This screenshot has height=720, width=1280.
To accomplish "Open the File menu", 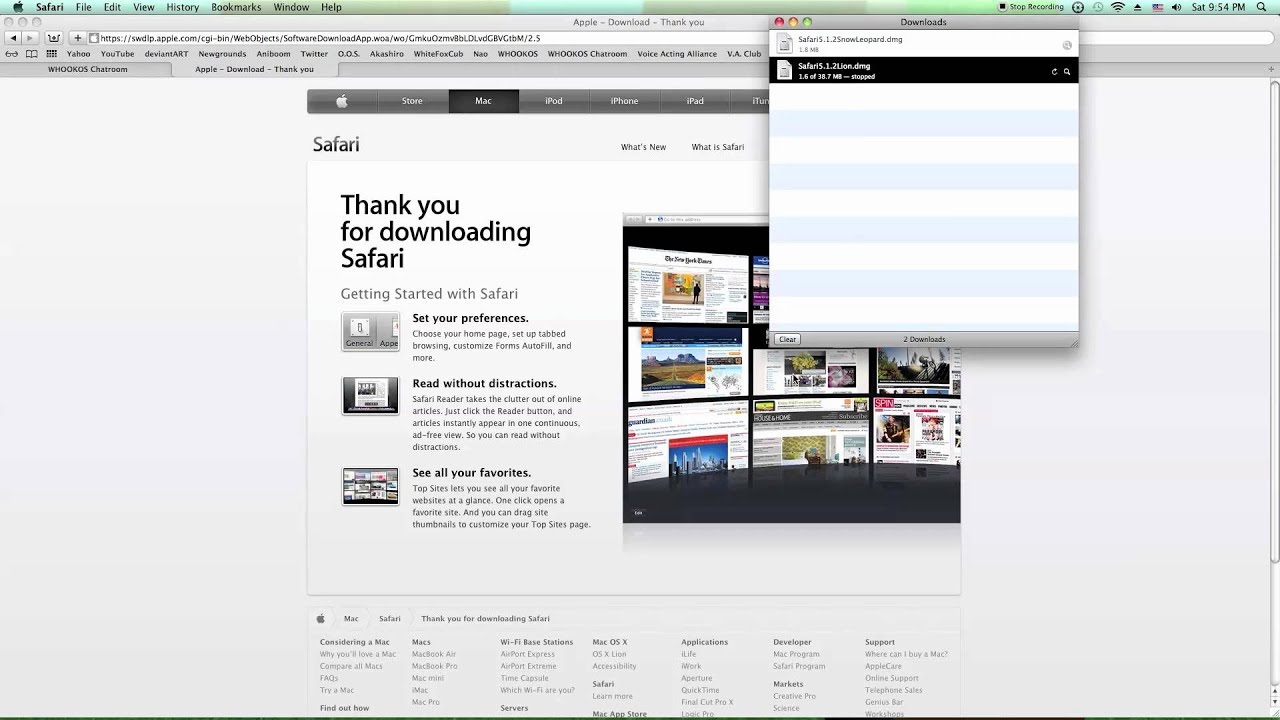I will (84, 7).
